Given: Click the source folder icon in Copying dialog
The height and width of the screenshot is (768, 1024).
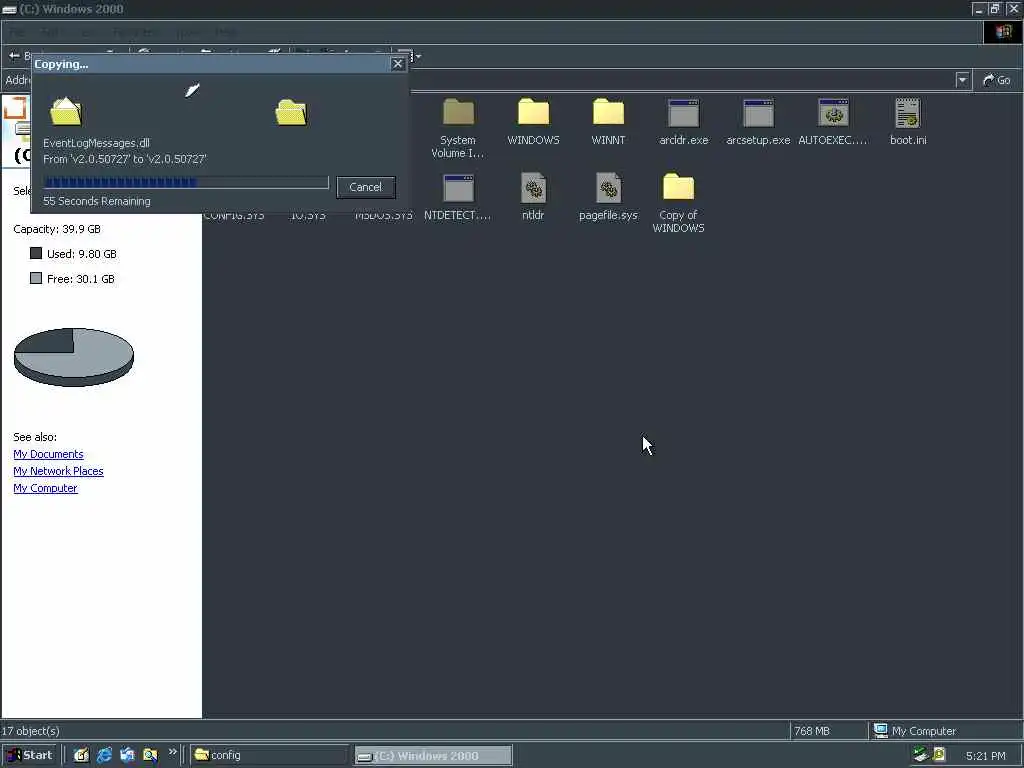Looking at the screenshot, I should click(x=66, y=112).
